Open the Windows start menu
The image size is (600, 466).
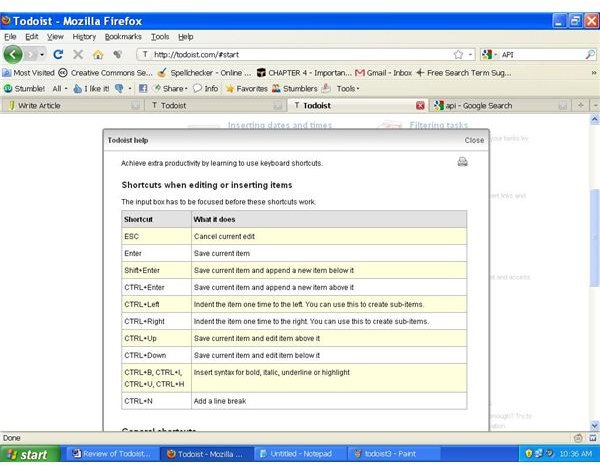30,454
